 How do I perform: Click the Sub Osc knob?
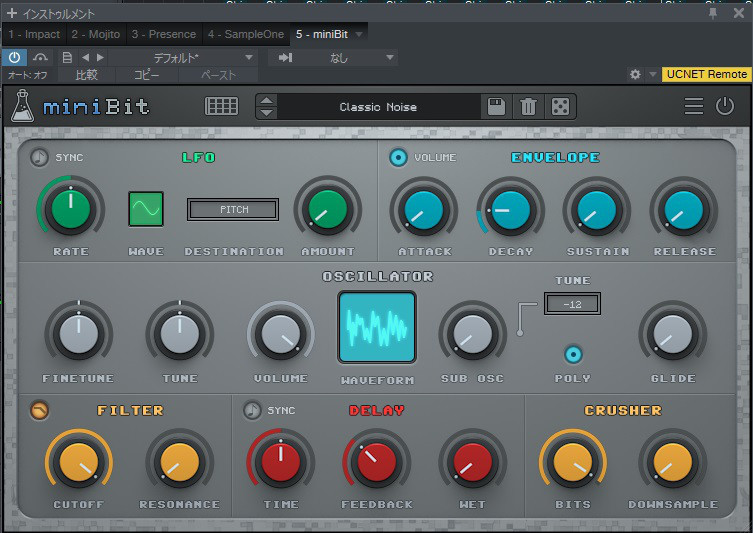click(473, 334)
